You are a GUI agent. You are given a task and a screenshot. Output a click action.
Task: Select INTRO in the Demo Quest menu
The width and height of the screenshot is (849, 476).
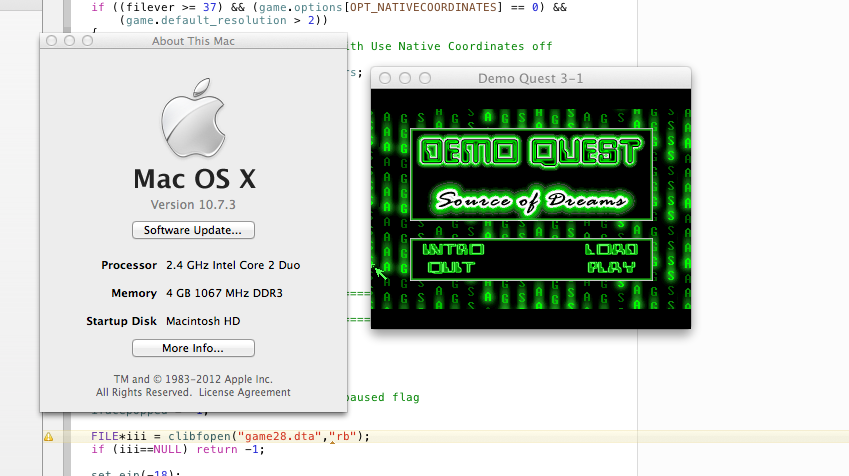(454, 250)
